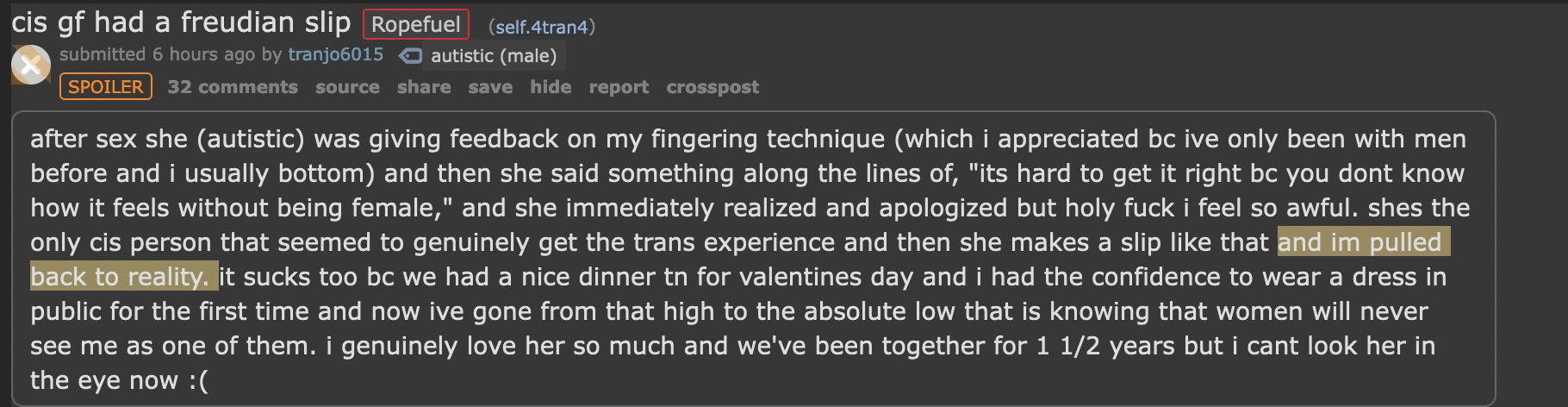
Task: Click the 'submitted 6 hours ago' timestamp
Action: point(157,54)
